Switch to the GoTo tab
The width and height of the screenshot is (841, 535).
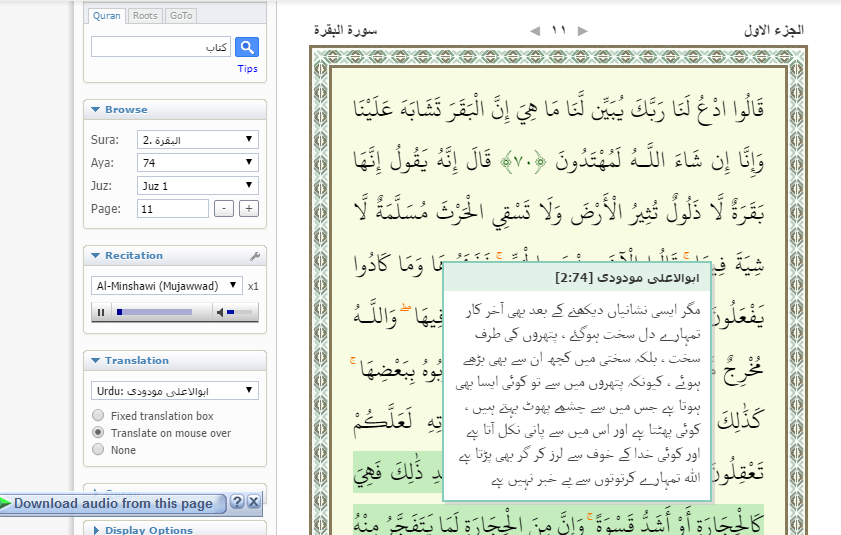coord(180,16)
